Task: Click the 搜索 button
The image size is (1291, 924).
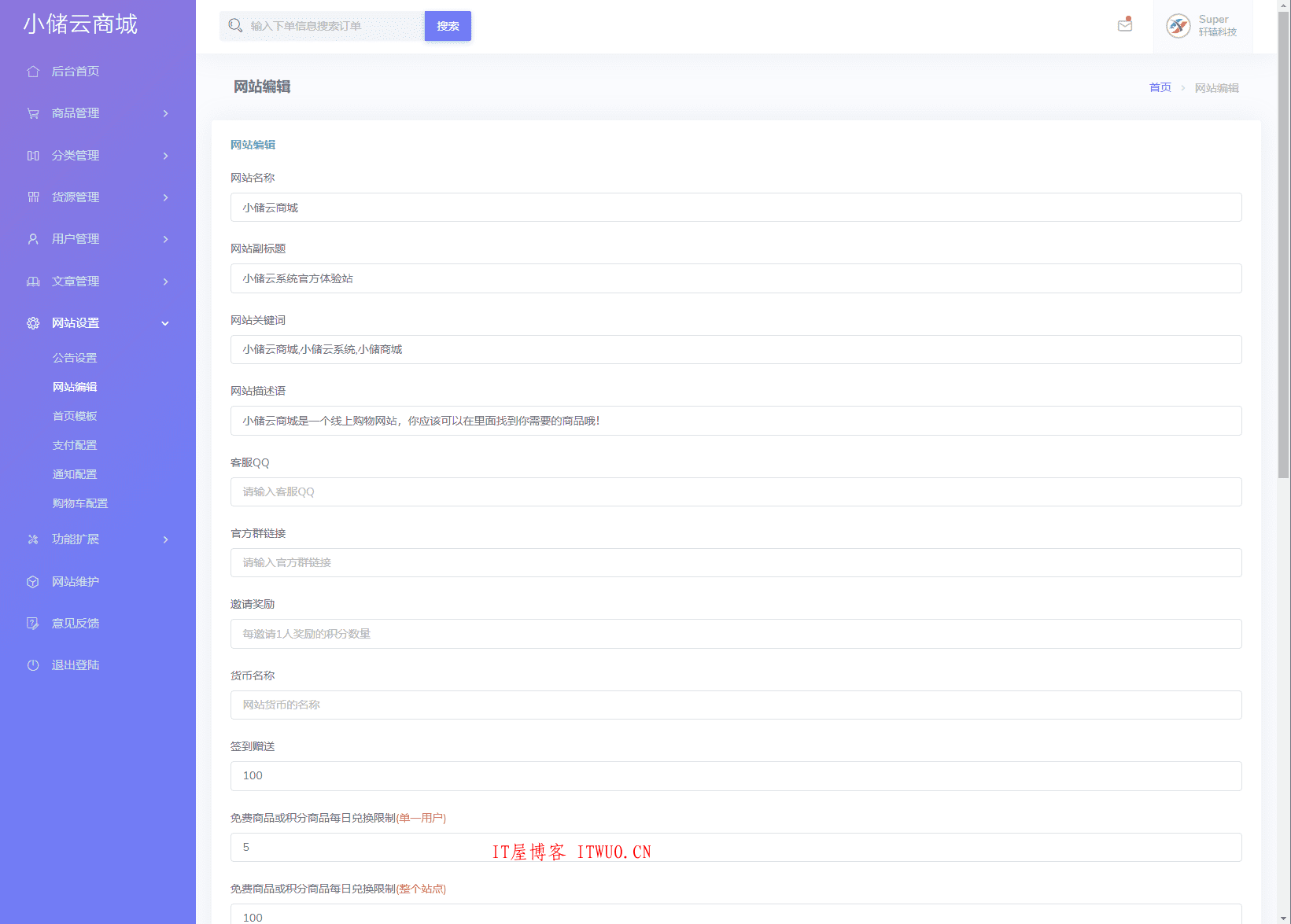Action: 448,26
